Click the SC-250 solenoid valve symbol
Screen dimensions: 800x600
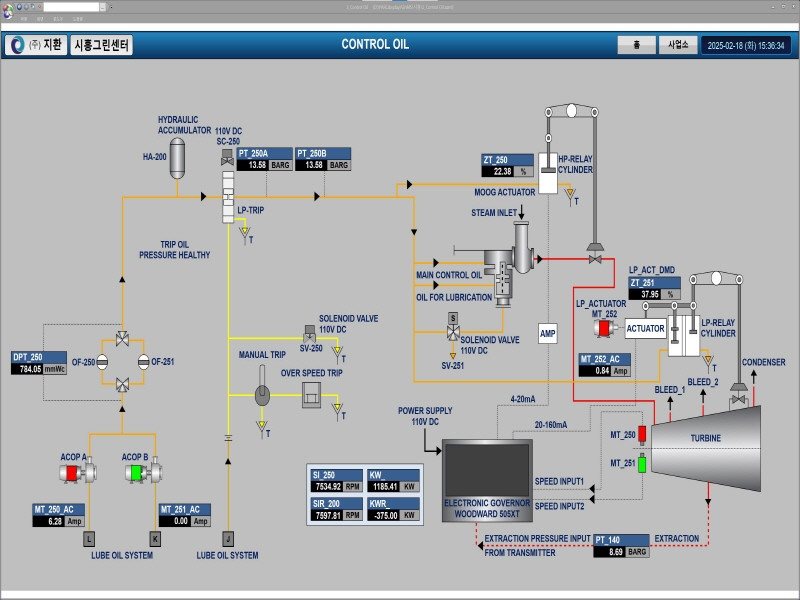227,157
